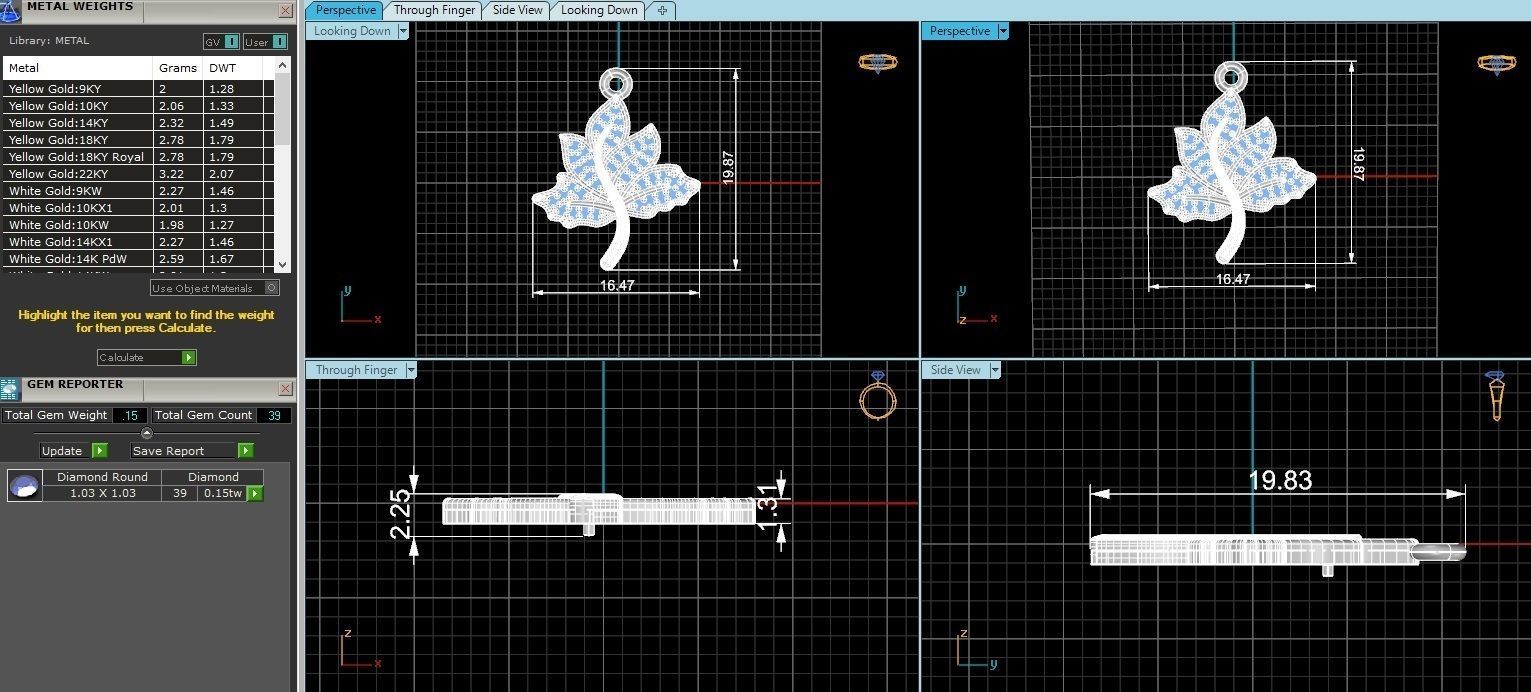This screenshot has width=1531, height=692.
Task: Click the green arrow next to Update
Action: pyautogui.click(x=99, y=451)
